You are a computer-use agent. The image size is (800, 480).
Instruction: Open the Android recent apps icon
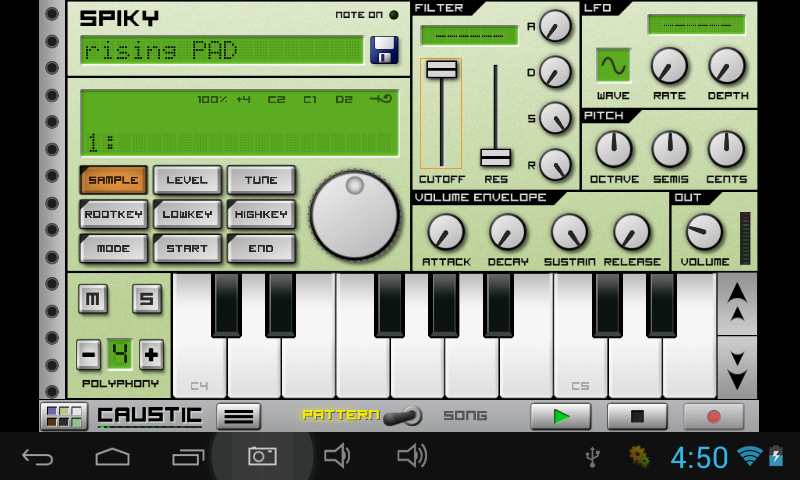click(188, 457)
